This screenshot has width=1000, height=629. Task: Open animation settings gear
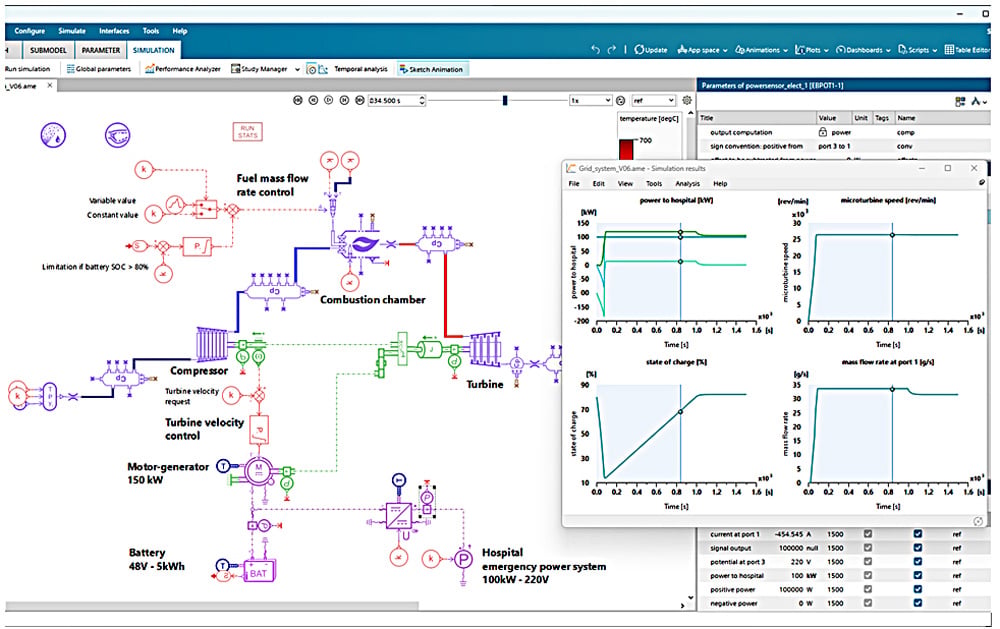click(687, 100)
